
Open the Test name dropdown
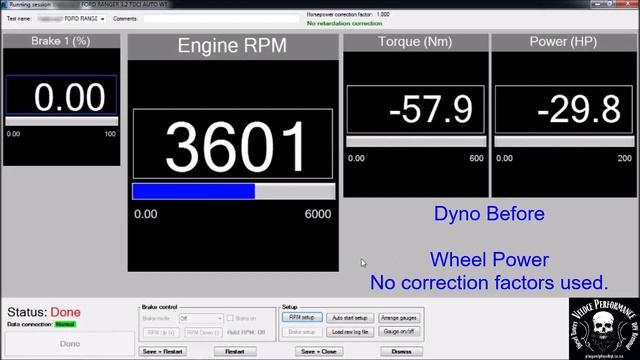(x=71, y=19)
